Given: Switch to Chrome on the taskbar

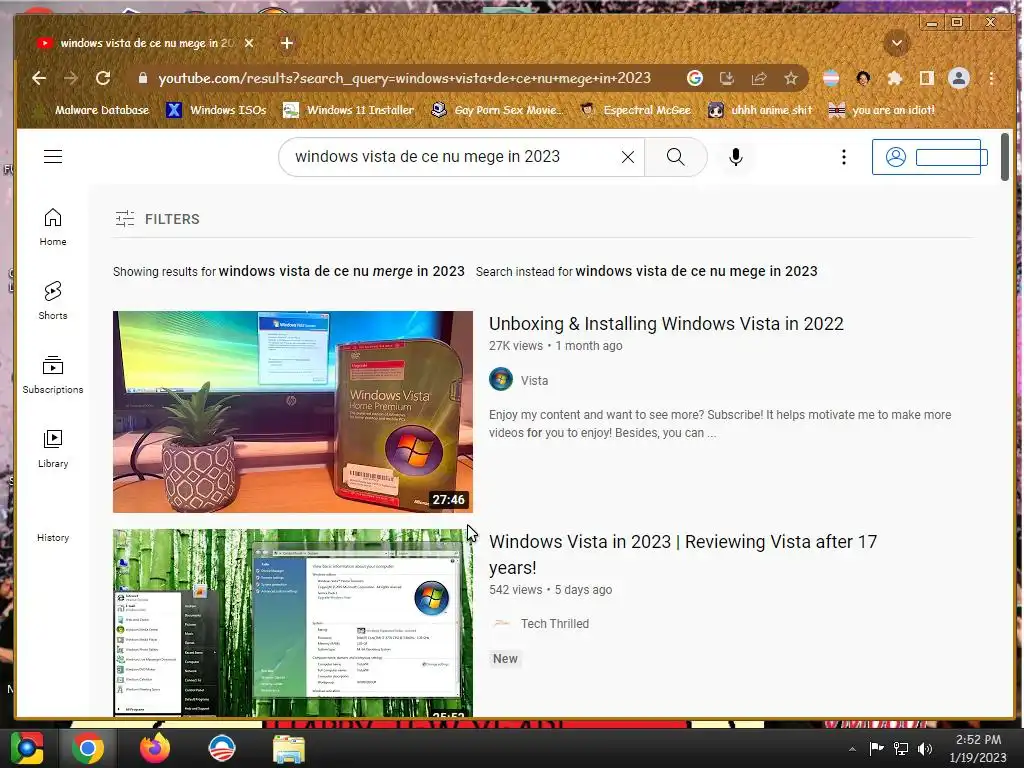Looking at the screenshot, I should 88,748.
